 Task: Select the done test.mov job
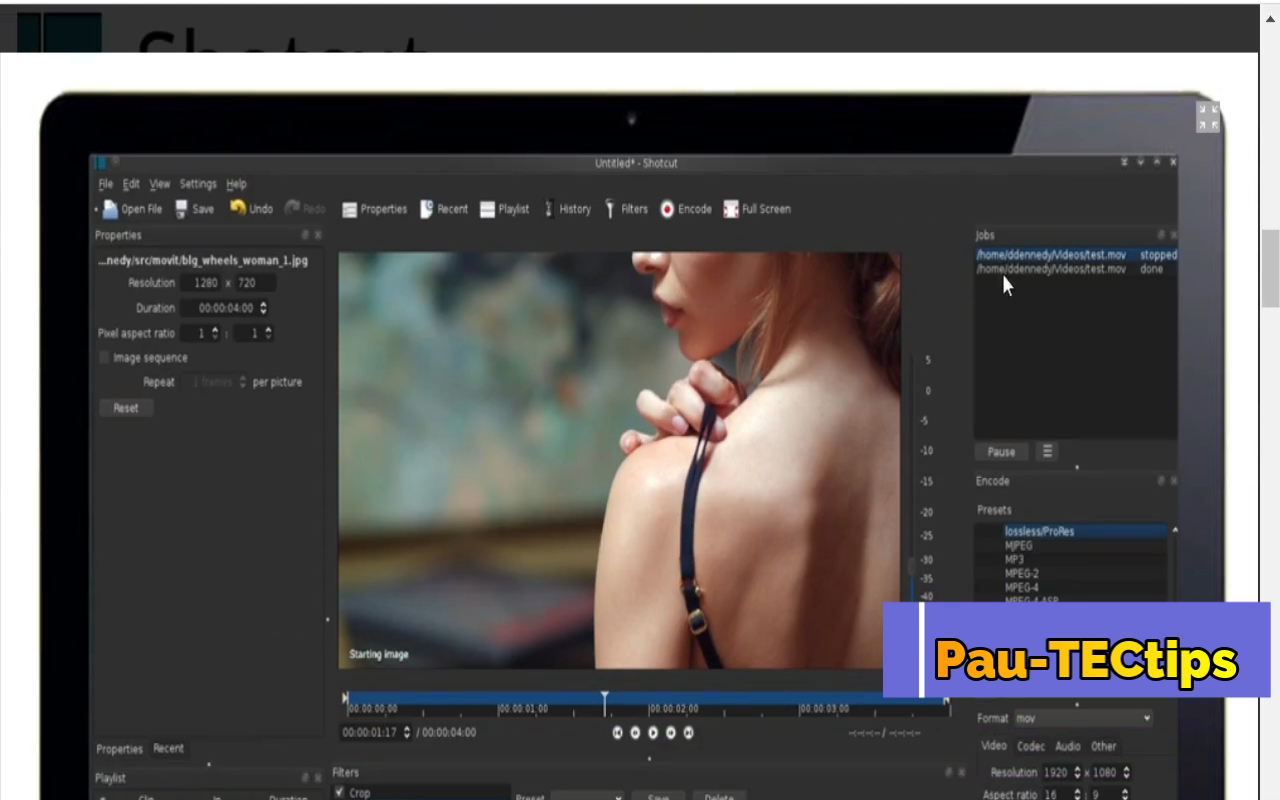coord(1076,269)
